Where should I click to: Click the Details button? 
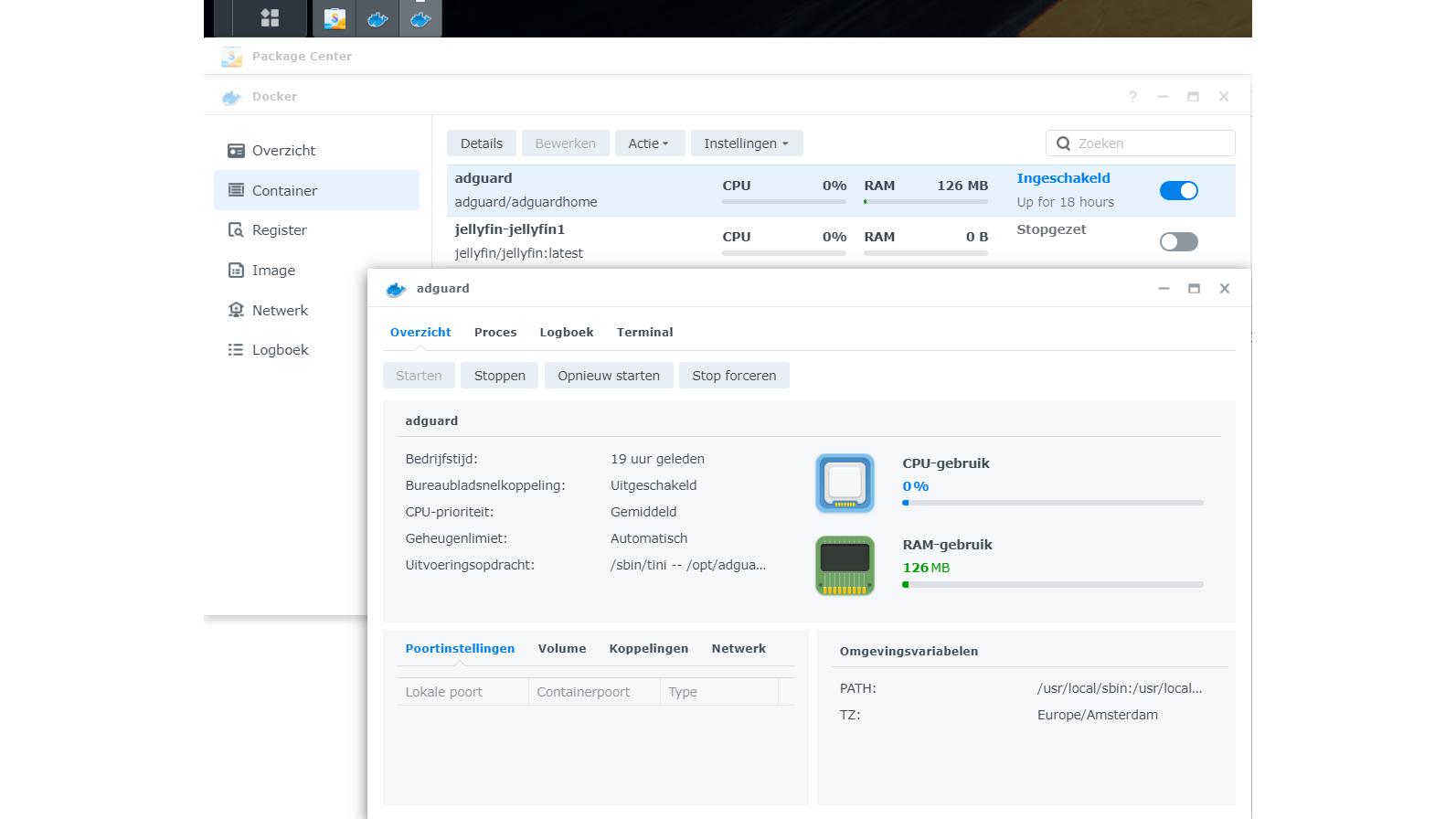pyautogui.click(x=482, y=144)
